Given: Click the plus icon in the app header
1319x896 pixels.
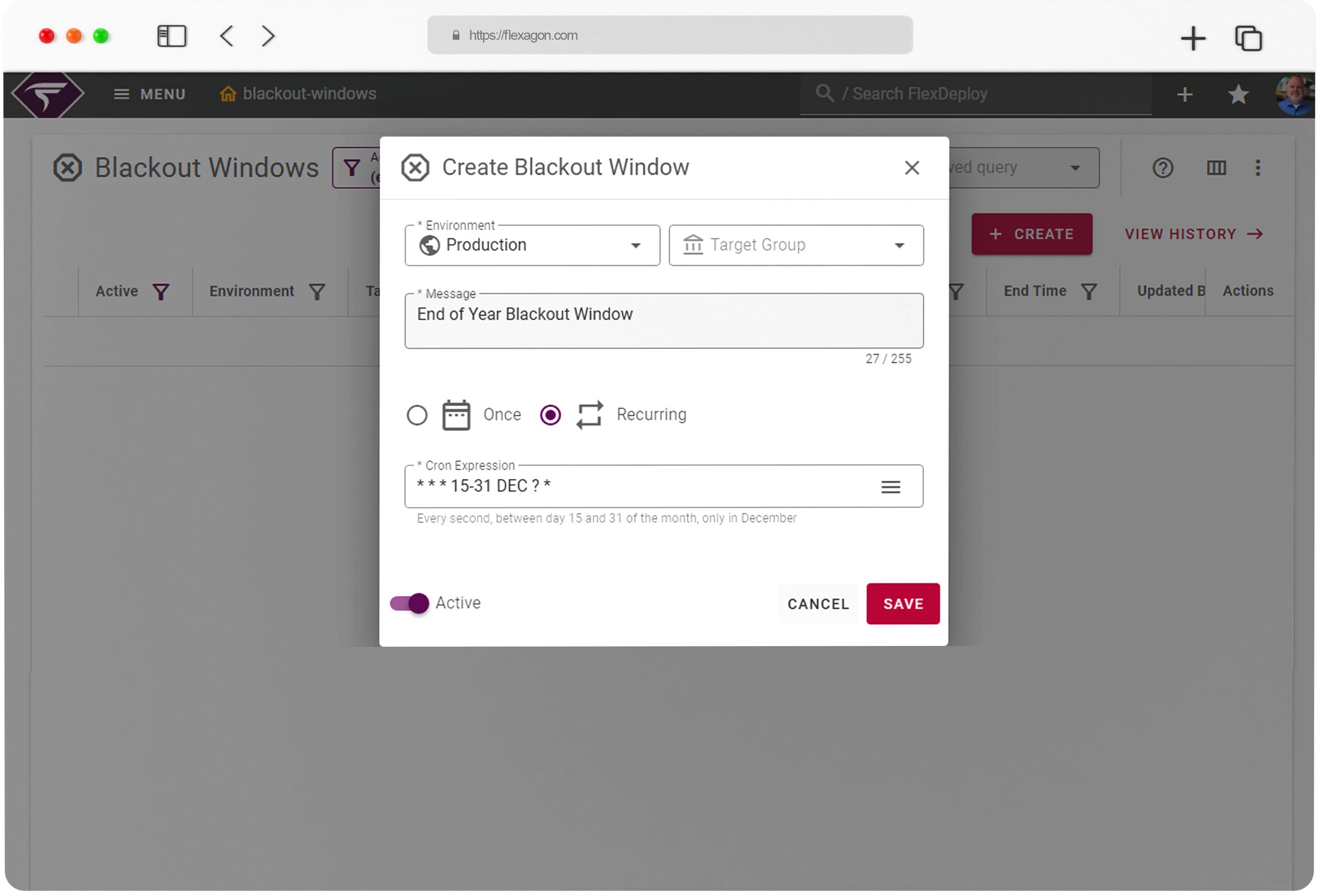Looking at the screenshot, I should (x=1184, y=94).
